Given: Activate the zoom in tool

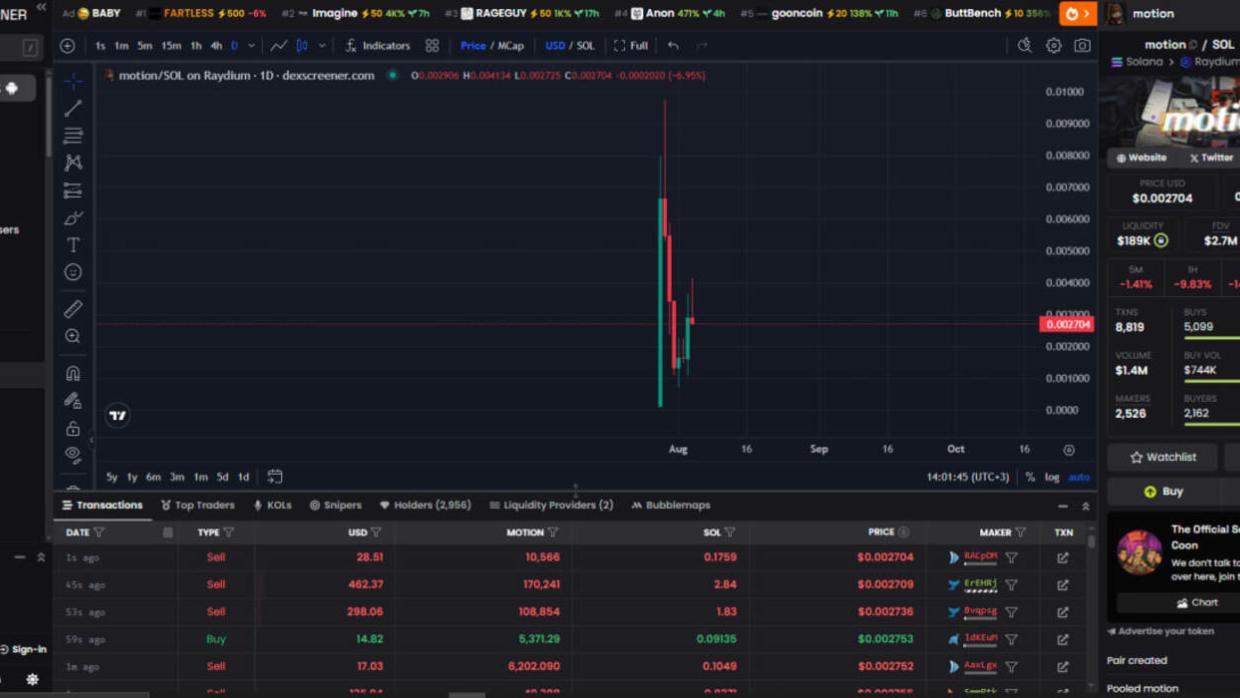Looking at the screenshot, I should pyautogui.click(x=73, y=336).
